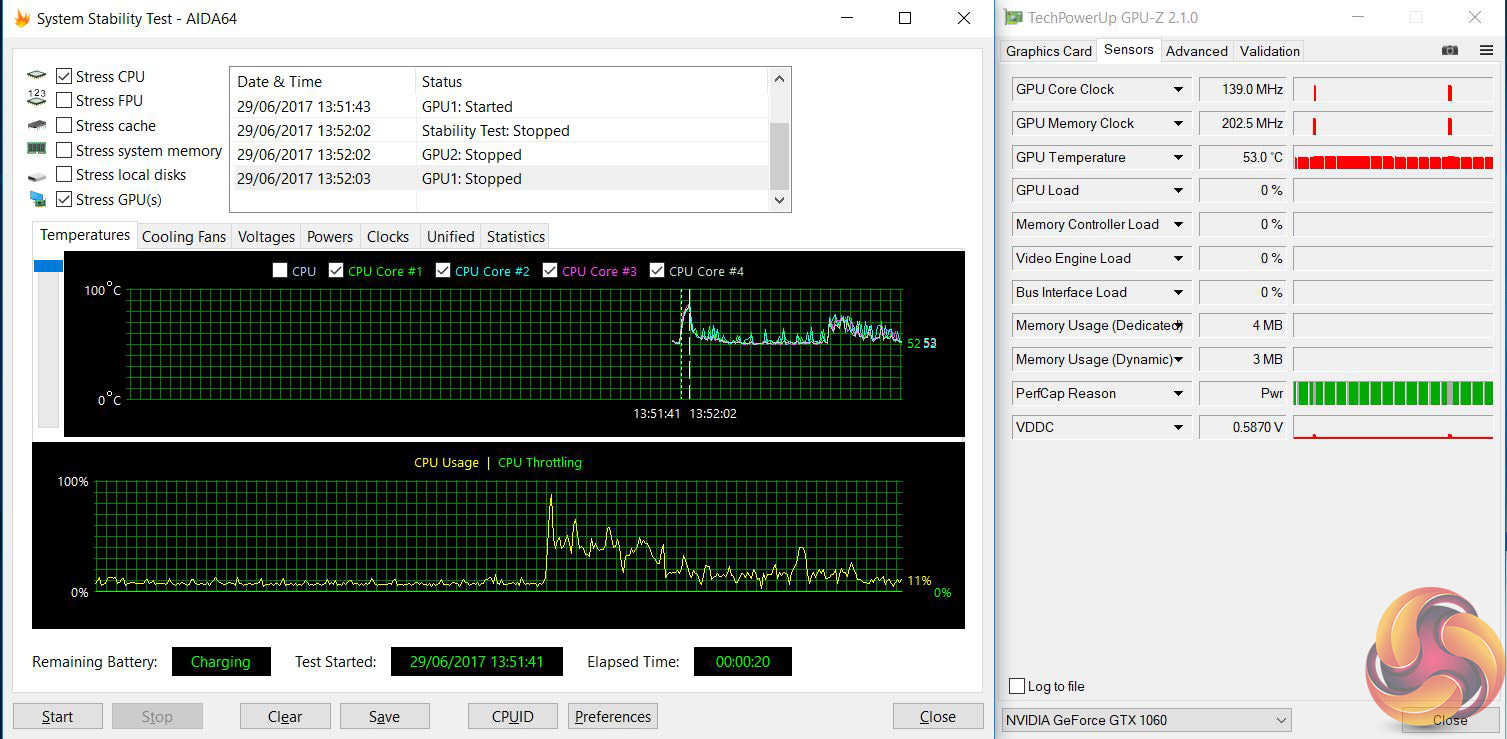
Task: Click the monitor icon beside Stress GPU(s)
Action: click(37, 199)
